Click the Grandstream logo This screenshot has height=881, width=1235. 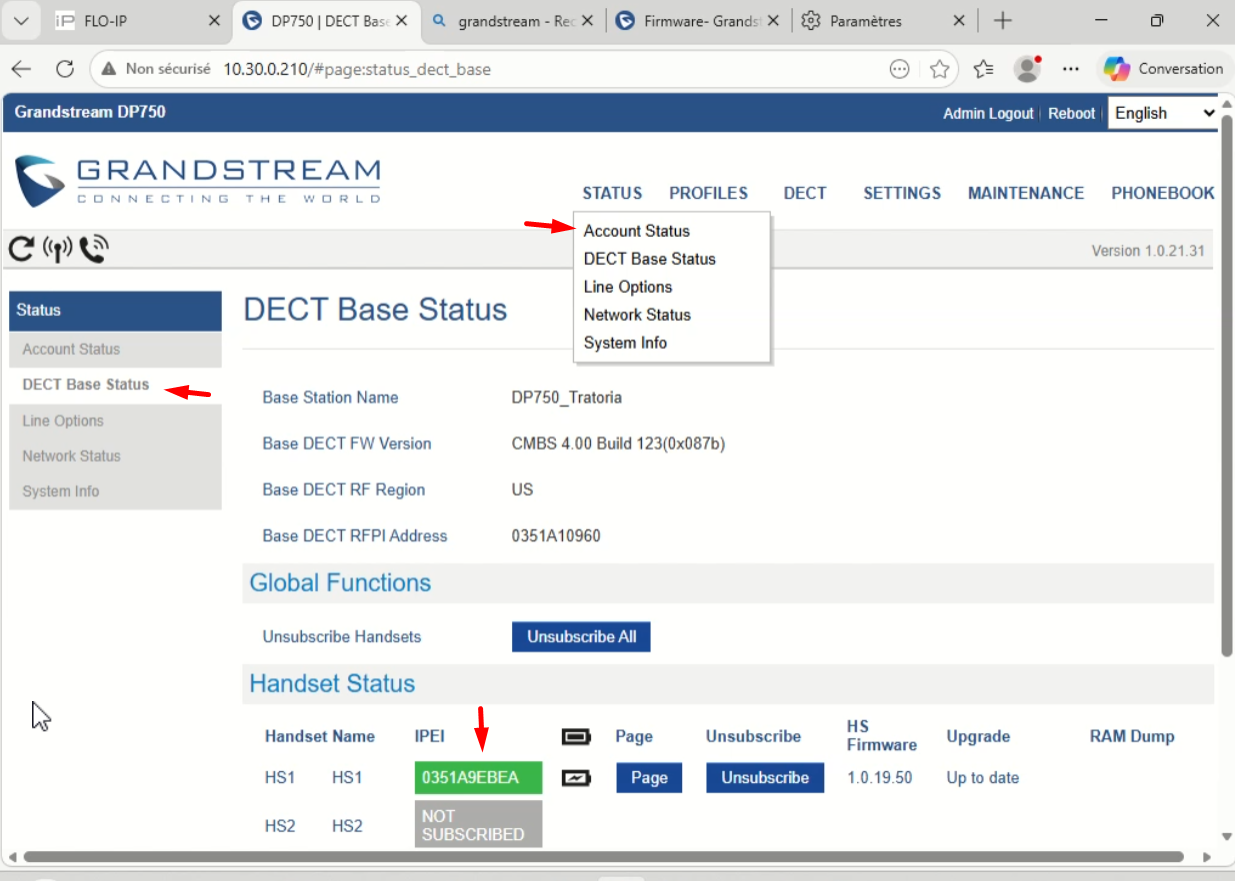click(198, 181)
